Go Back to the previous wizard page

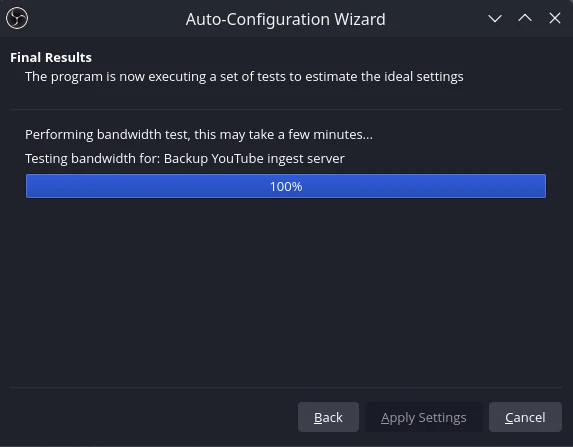click(x=328, y=417)
